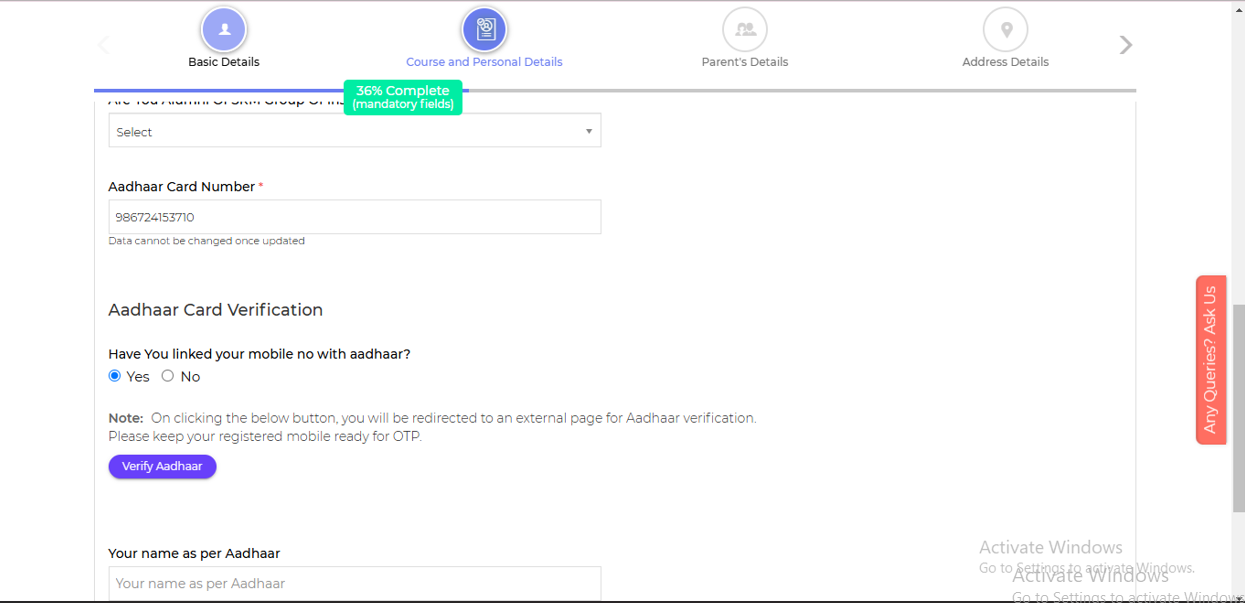Screen dimensions: 1245x603
Task: Open the Address Details text label
Action: (1005, 62)
